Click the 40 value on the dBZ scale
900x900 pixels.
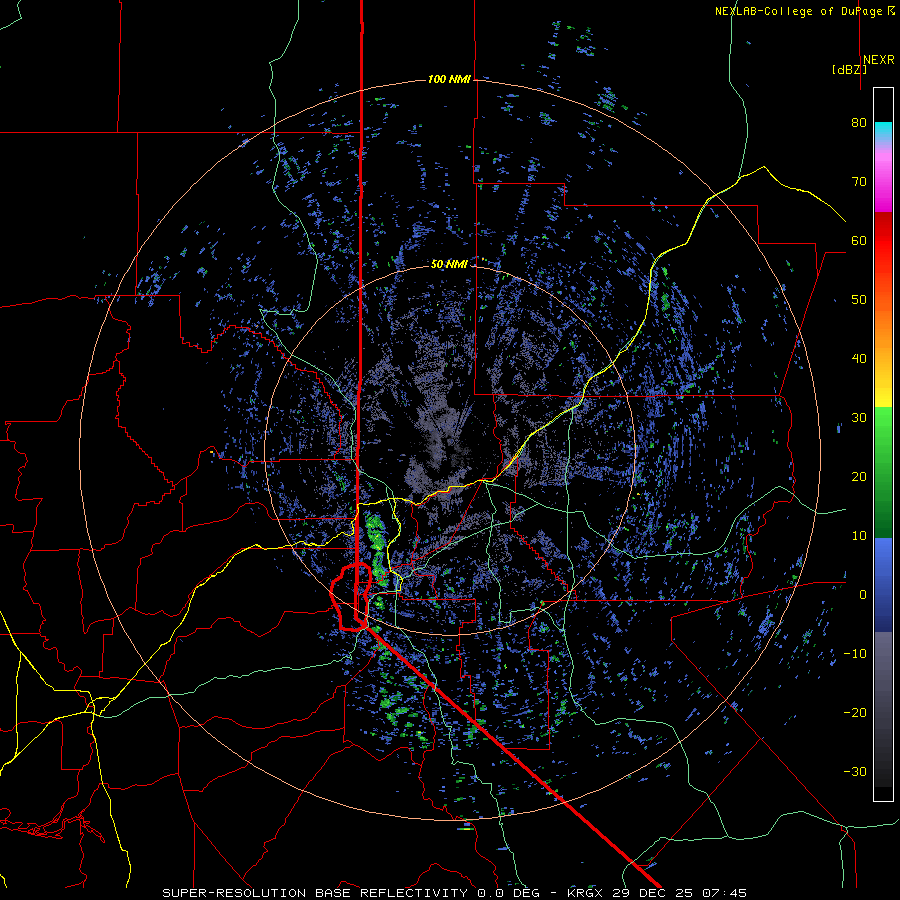[x=859, y=359]
